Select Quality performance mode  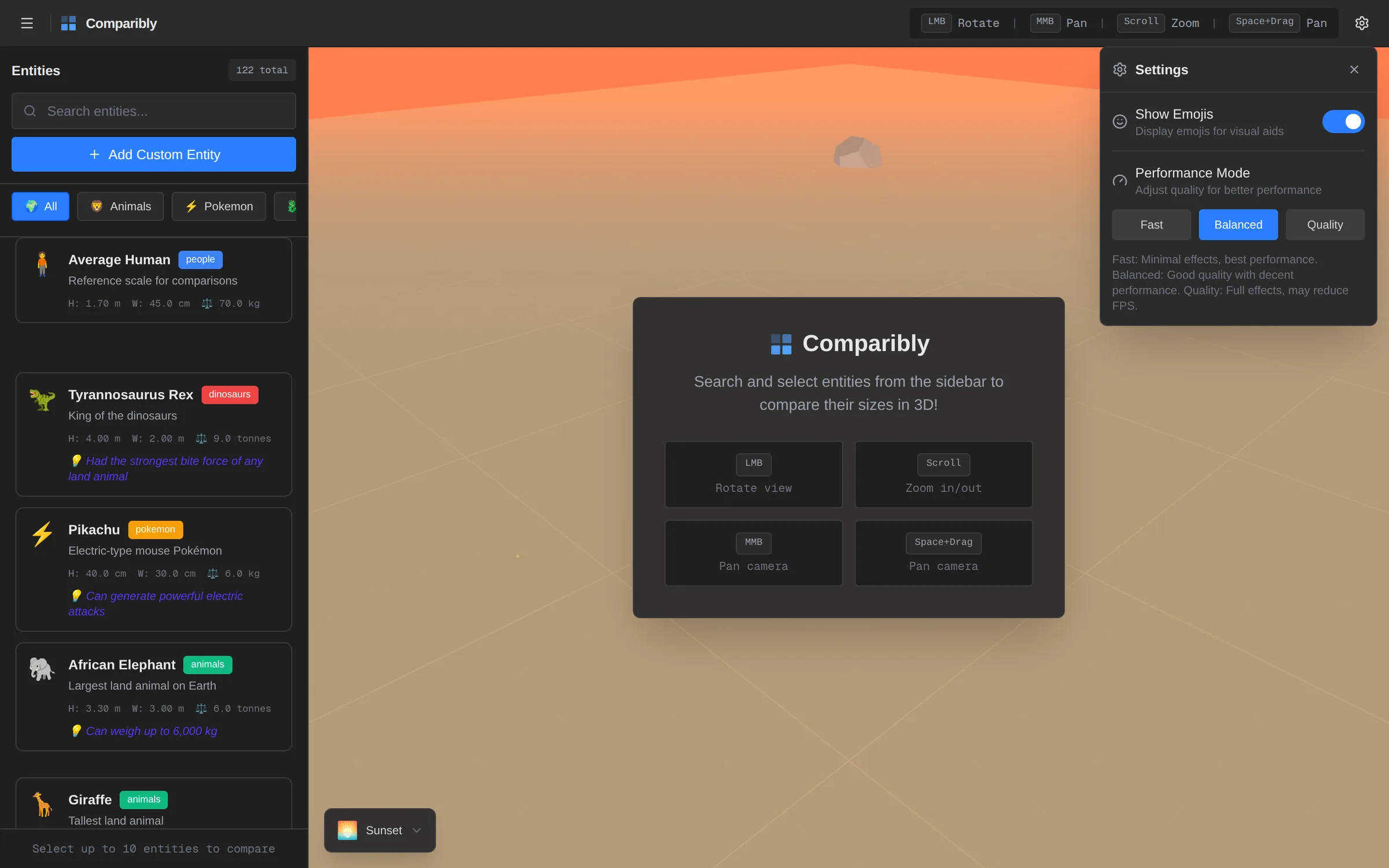(1325, 225)
